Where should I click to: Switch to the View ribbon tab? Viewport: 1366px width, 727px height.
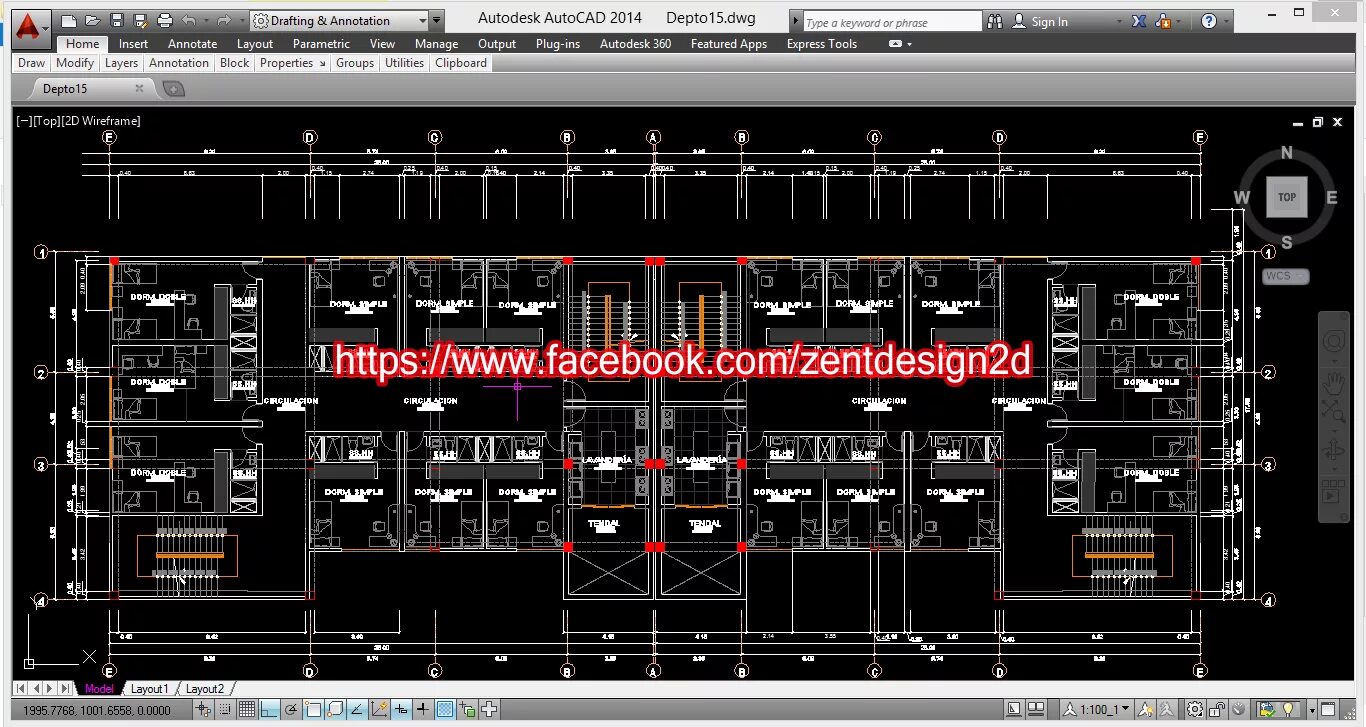[382, 44]
